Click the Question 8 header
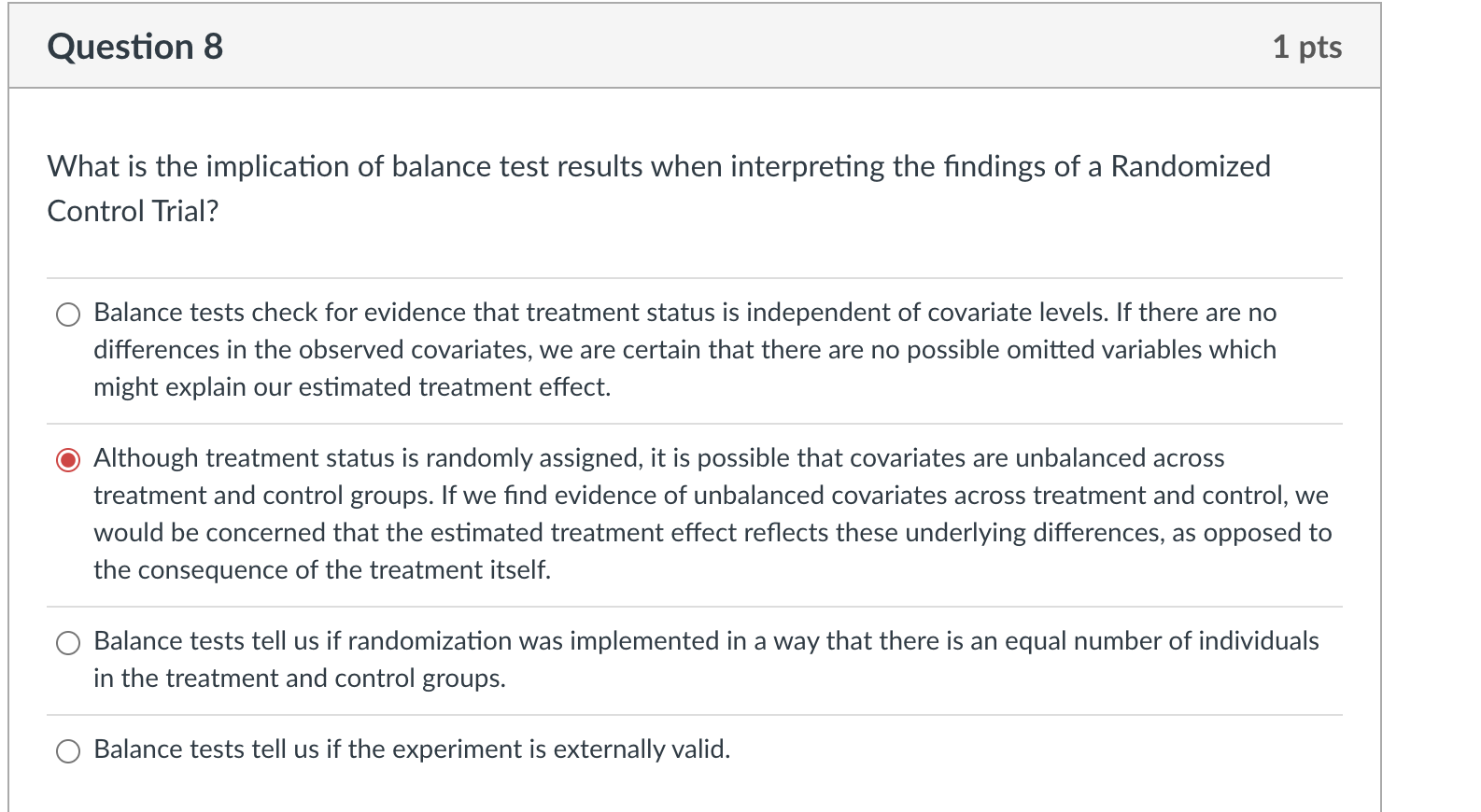 point(136,45)
